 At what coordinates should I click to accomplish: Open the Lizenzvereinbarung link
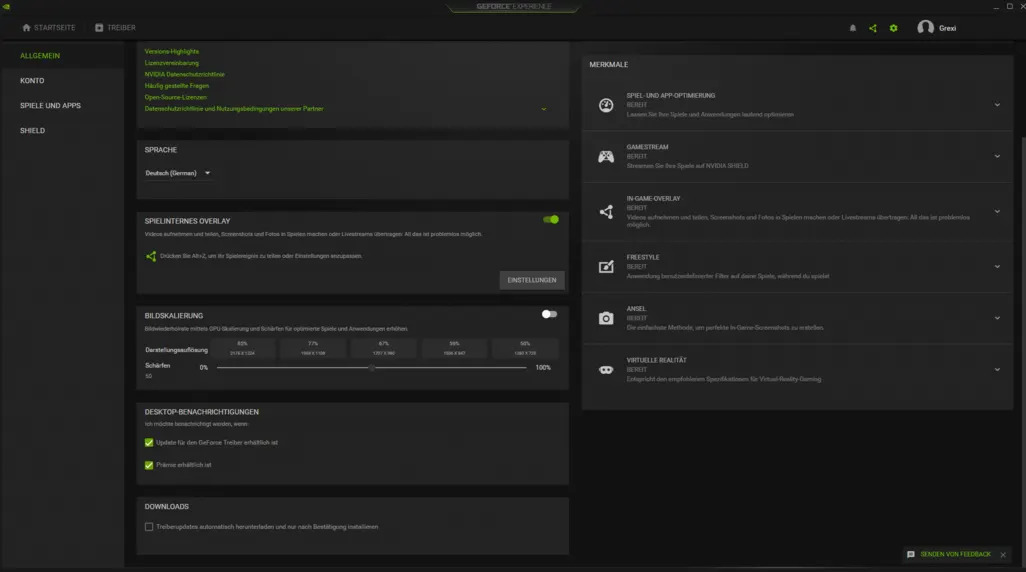pyautogui.click(x=171, y=63)
